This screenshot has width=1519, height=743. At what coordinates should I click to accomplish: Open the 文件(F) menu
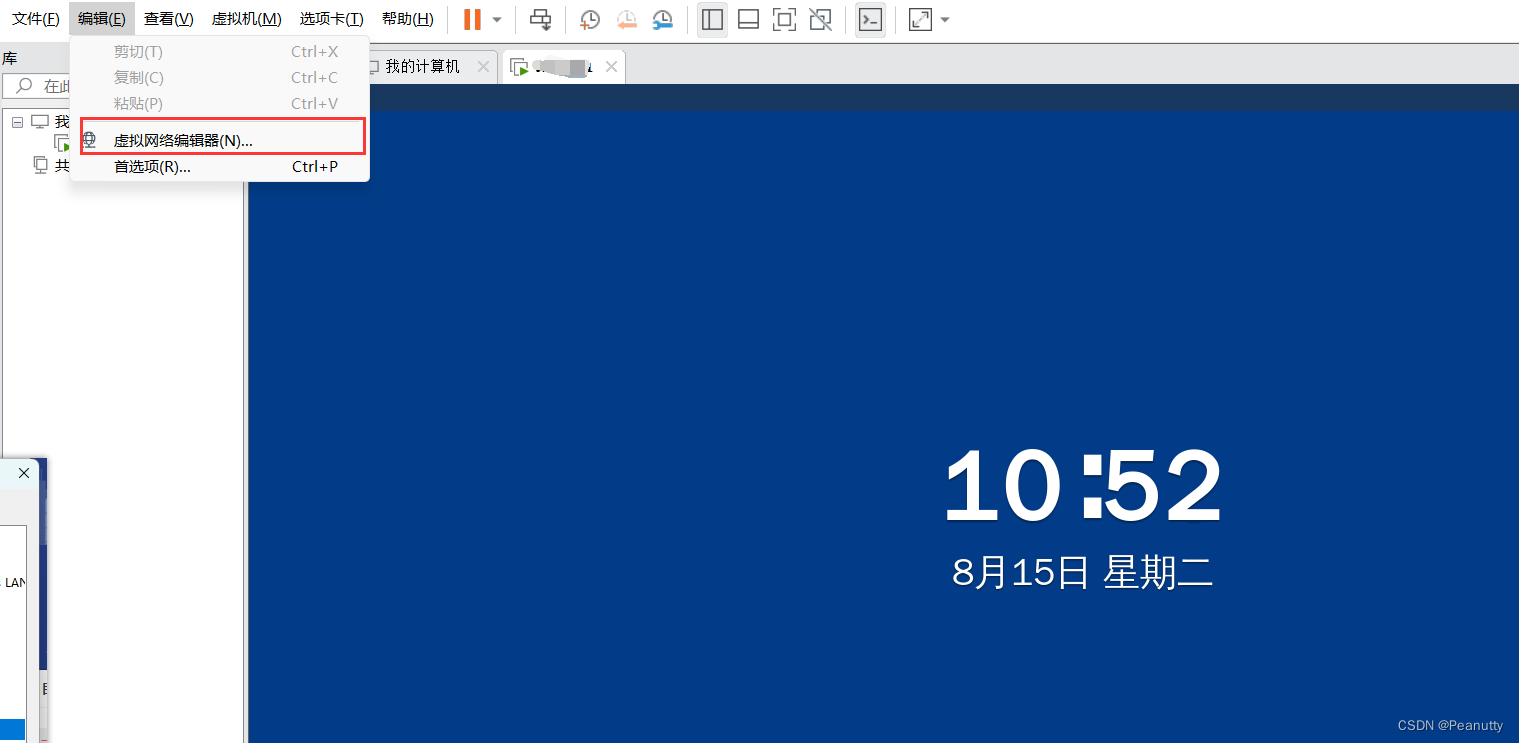(x=36, y=19)
